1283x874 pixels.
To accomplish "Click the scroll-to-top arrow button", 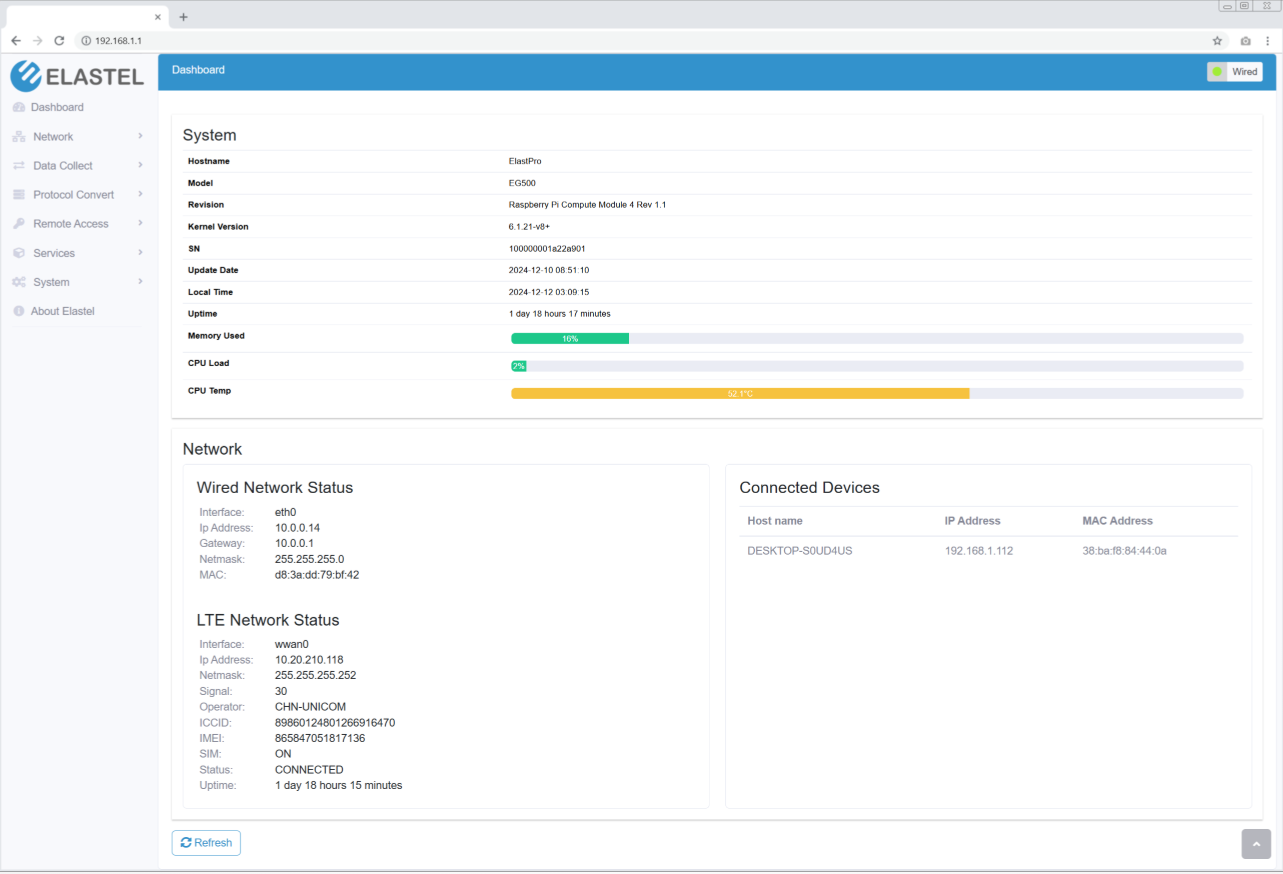I will coord(1256,844).
